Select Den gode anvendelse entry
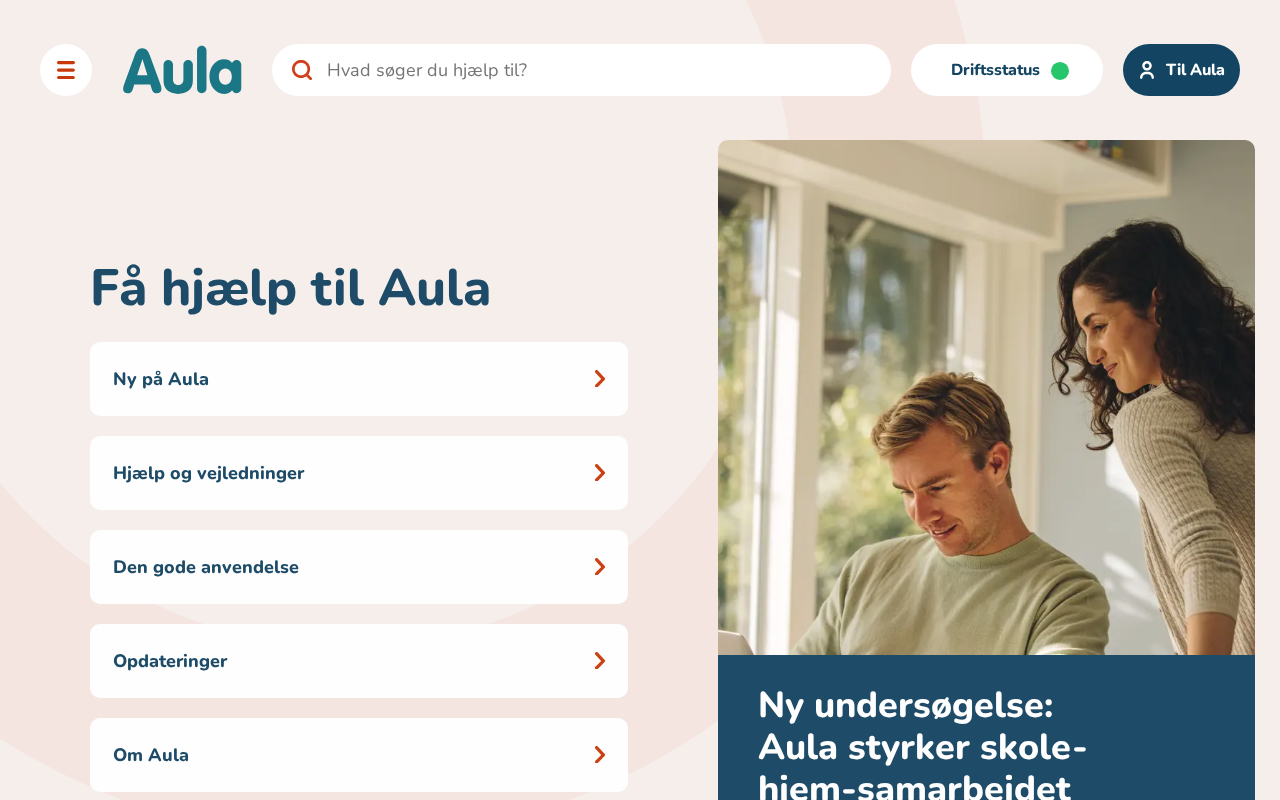 click(359, 567)
